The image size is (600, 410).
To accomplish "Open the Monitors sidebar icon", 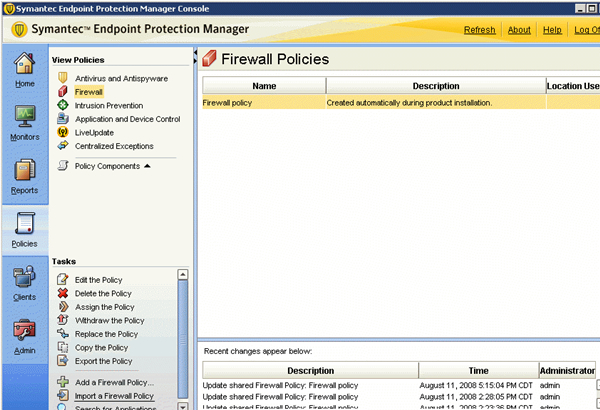I will pyautogui.click(x=24, y=122).
